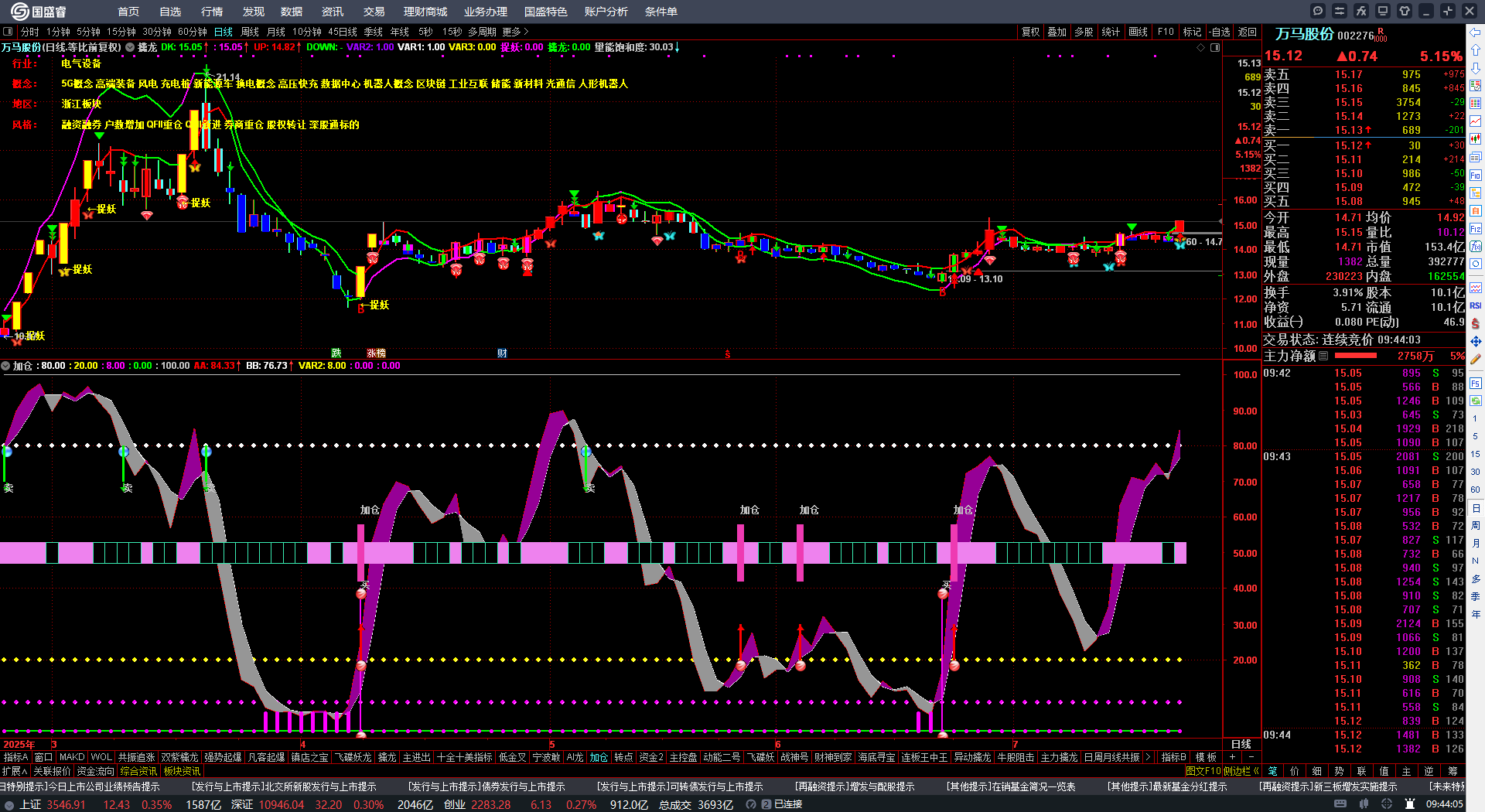Expand the 模板 template selector
The image size is (1485, 812).
click(x=1206, y=757)
